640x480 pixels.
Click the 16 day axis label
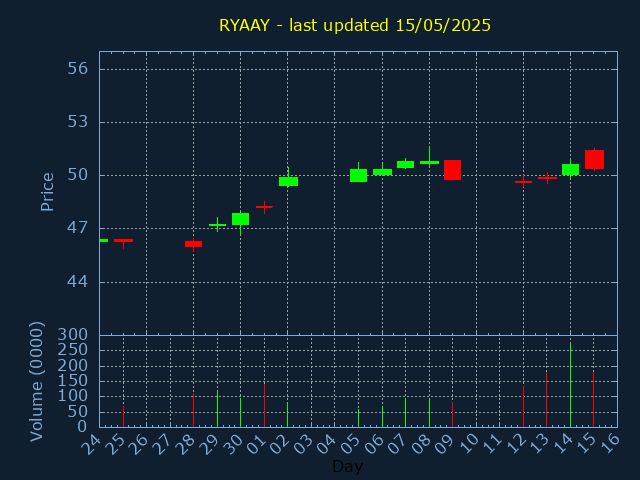coord(610,444)
